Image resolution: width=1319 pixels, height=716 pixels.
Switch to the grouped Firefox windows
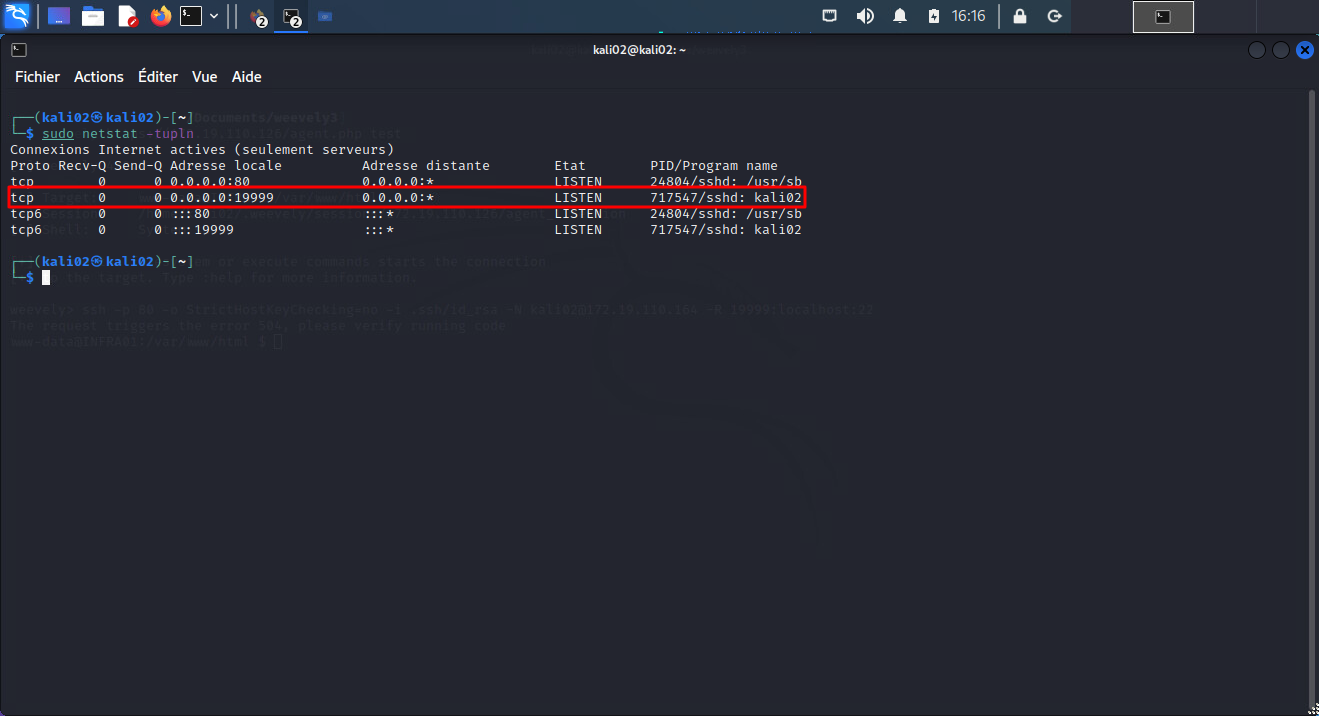pos(257,17)
